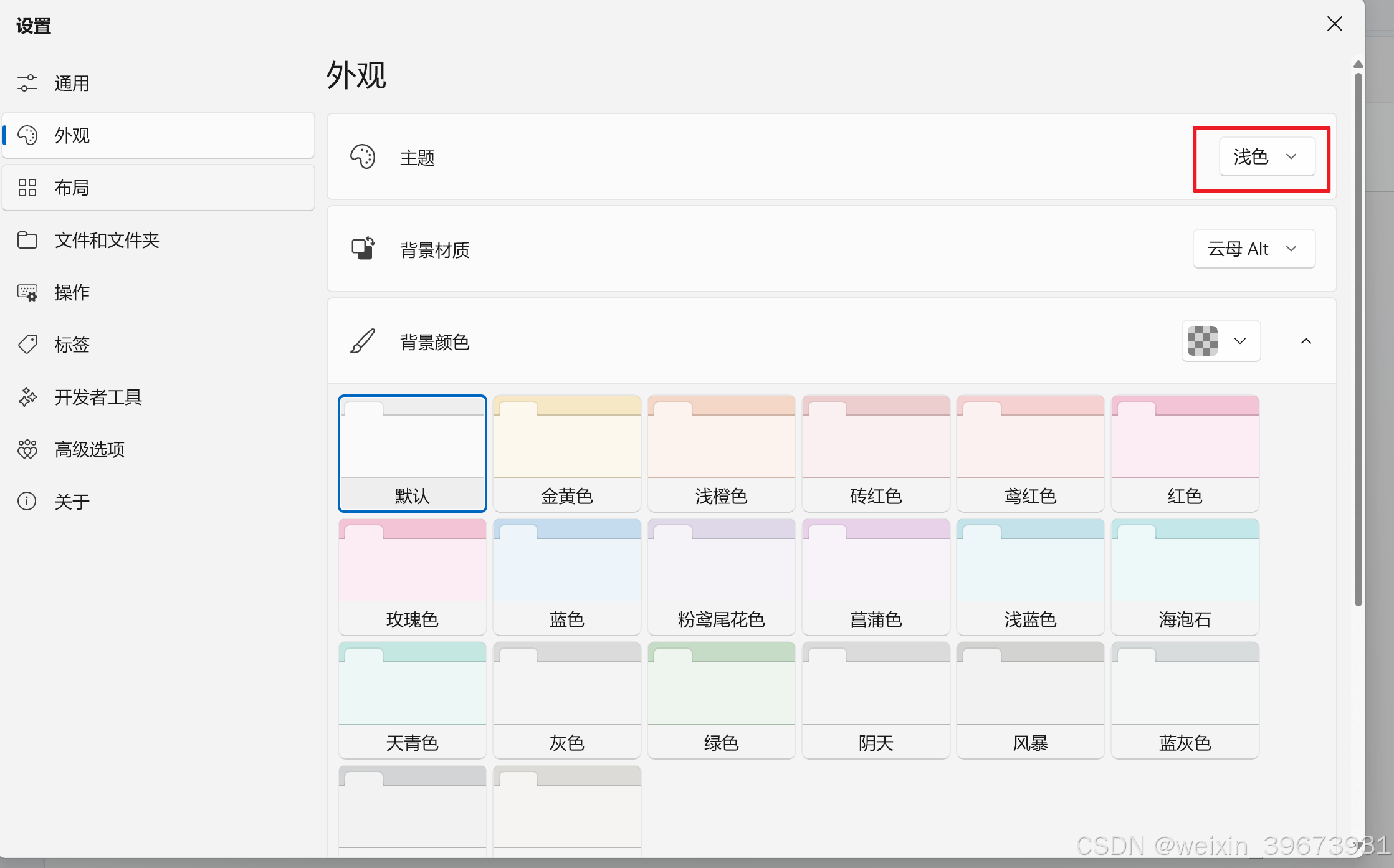The width and height of the screenshot is (1394, 868).
Task: Open the 背景材质 dropdown showing 云母 Alt
Action: coord(1253,249)
